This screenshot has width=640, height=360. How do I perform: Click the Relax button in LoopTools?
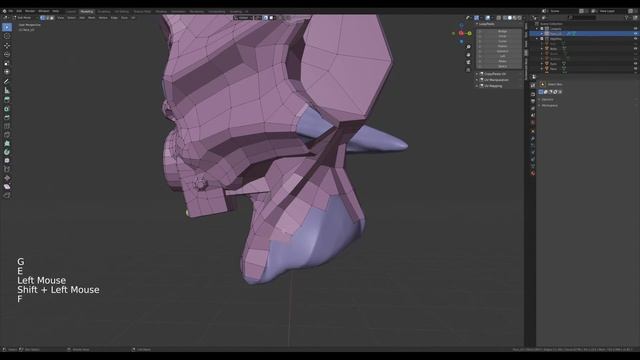(x=502, y=61)
